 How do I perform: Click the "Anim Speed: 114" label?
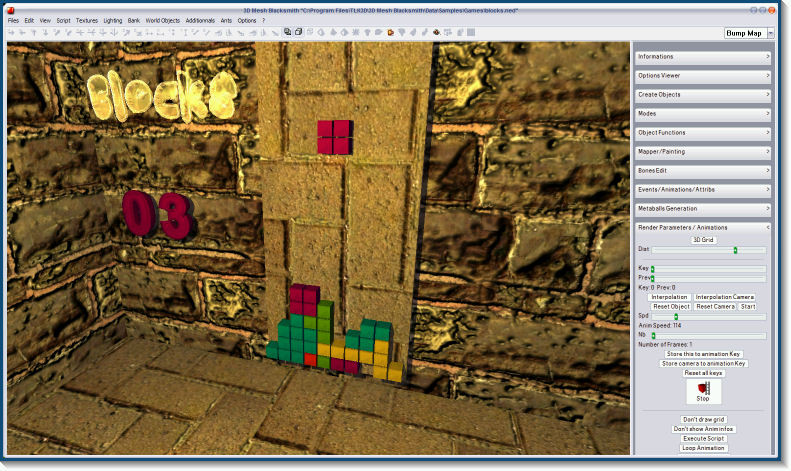tap(660, 326)
